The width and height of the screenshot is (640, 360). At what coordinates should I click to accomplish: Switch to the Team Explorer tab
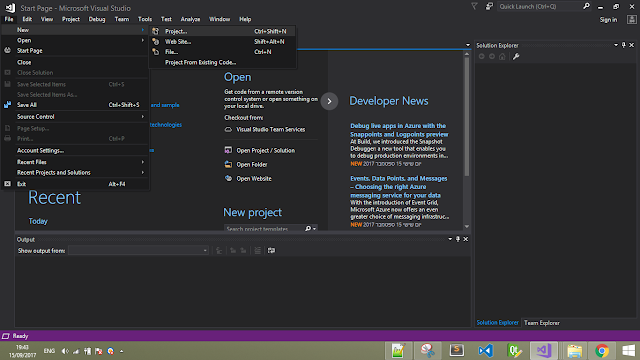coord(542,322)
